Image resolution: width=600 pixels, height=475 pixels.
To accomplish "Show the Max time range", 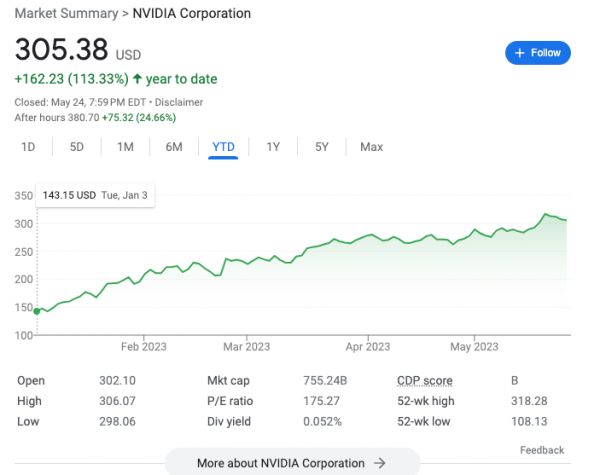I will point(371,147).
